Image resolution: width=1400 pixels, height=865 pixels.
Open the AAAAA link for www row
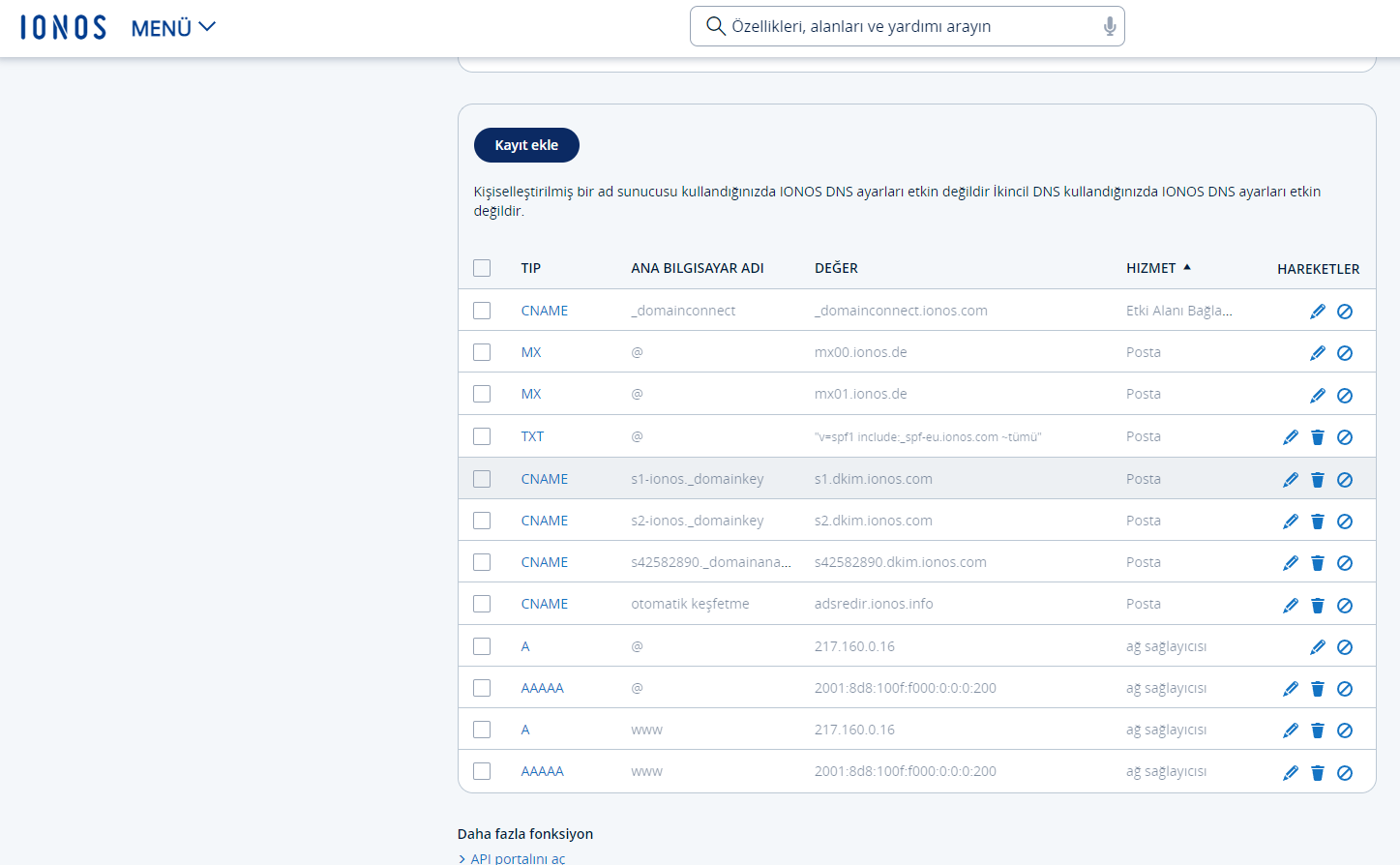pos(542,771)
